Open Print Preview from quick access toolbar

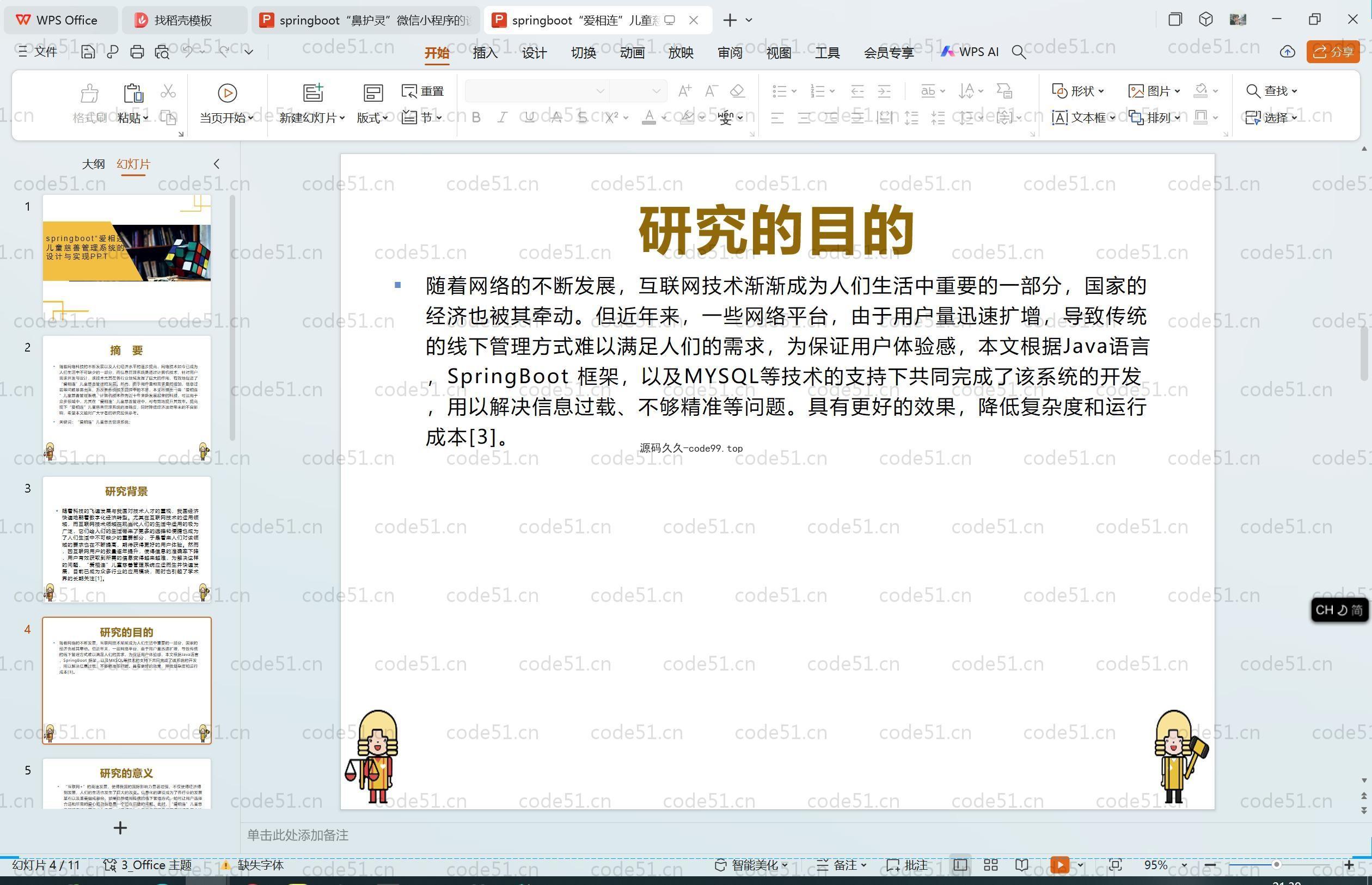tap(162, 52)
